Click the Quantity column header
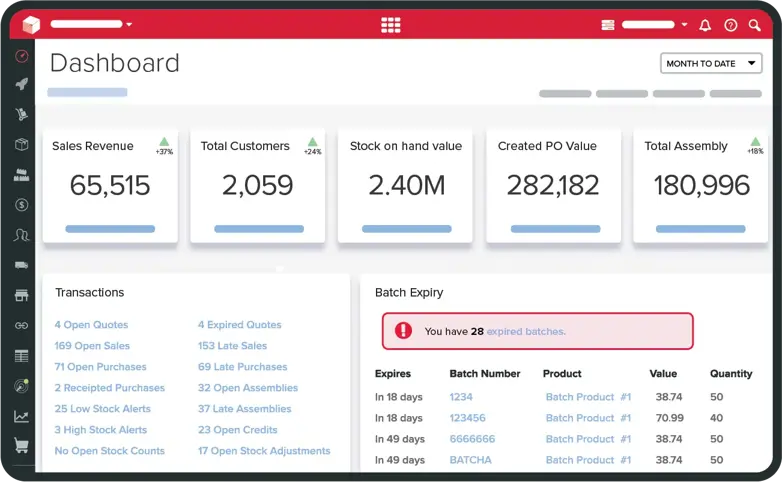The image size is (782, 482). 731,374
